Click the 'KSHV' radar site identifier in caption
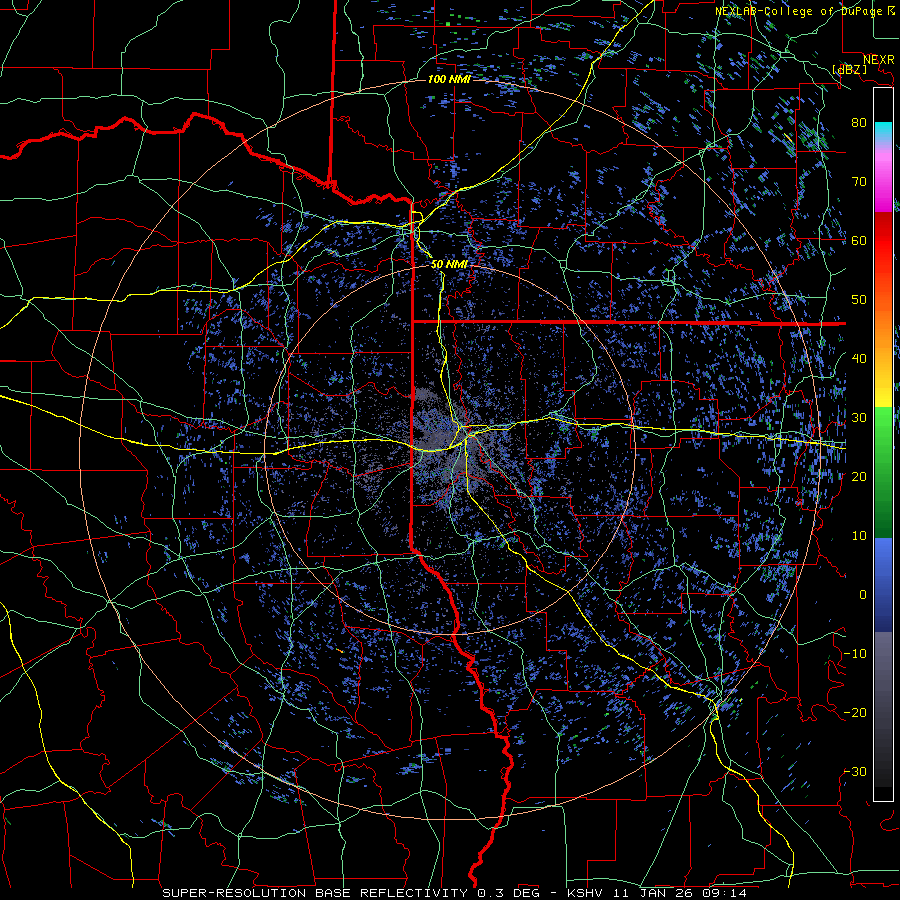Screen dimensions: 900x900 587,893
